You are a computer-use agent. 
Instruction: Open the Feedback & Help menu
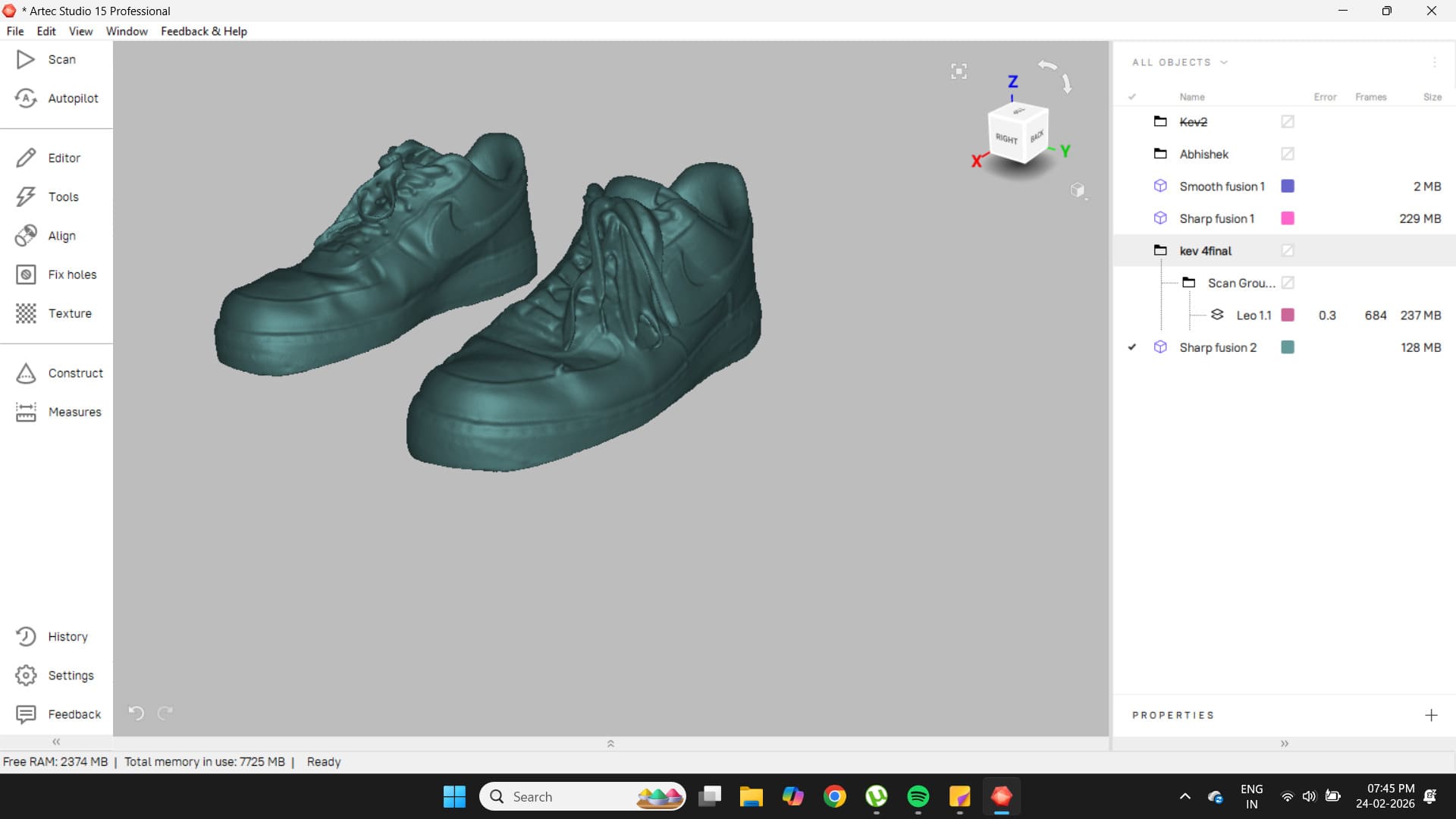[203, 31]
